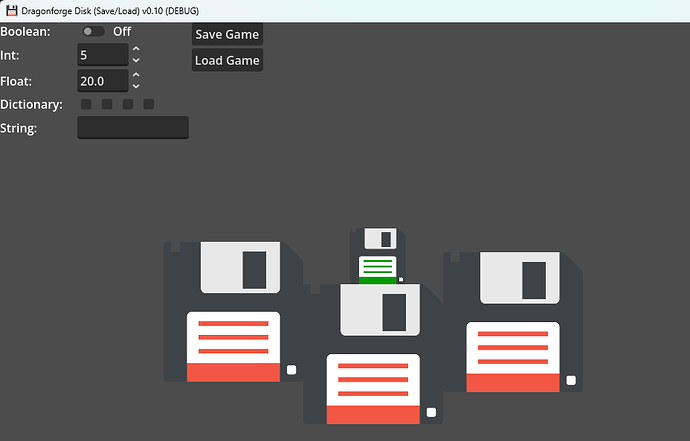690x441 pixels.
Task: Check the third Dictionary checkbox
Action: [x=128, y=104]
